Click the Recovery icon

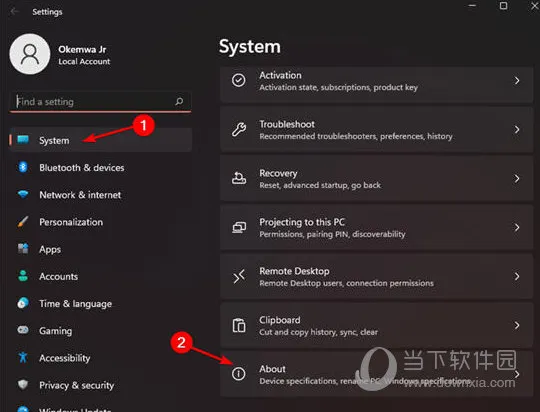tap(239, 178)
